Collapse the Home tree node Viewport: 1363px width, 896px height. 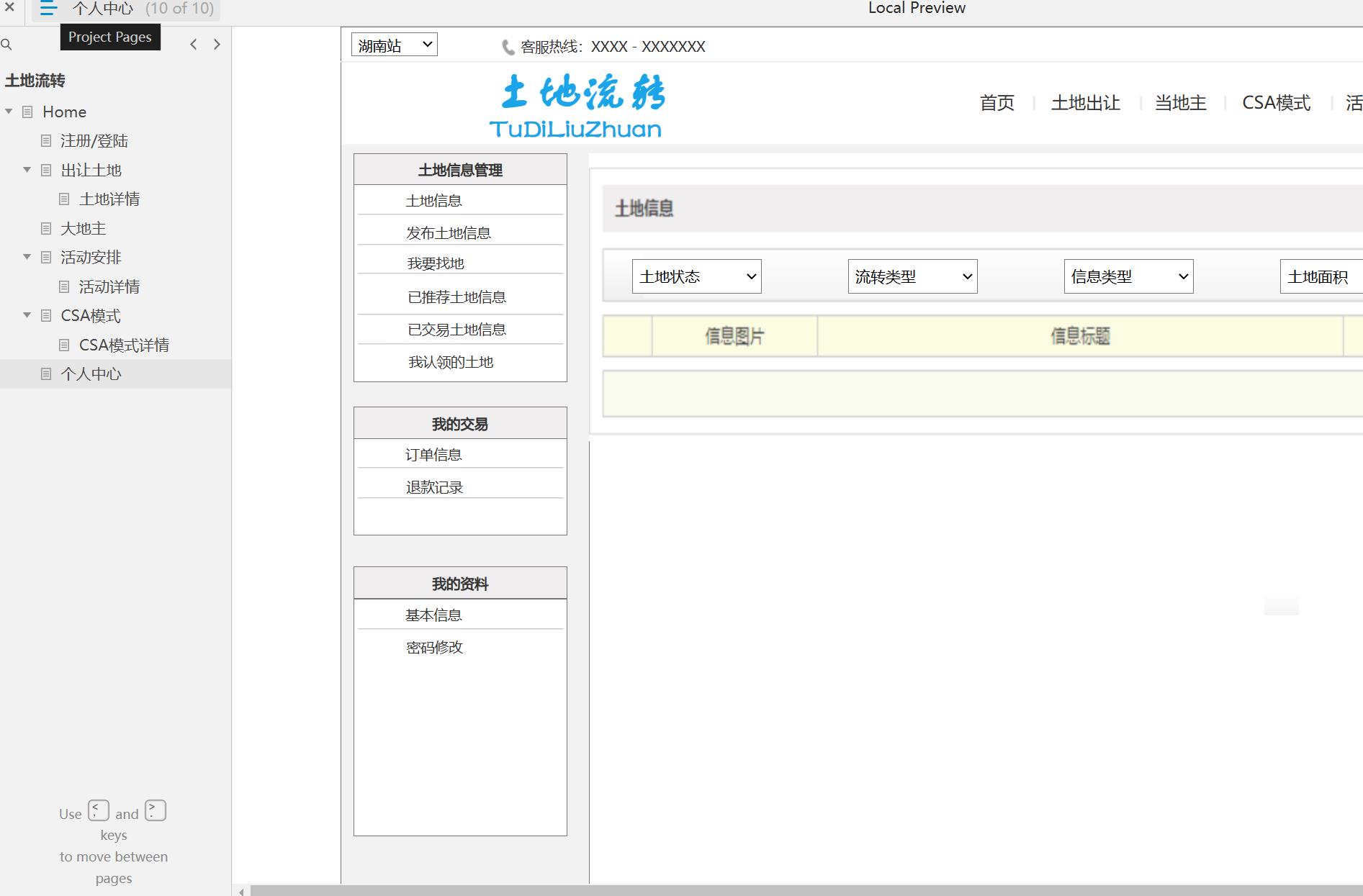9,112
